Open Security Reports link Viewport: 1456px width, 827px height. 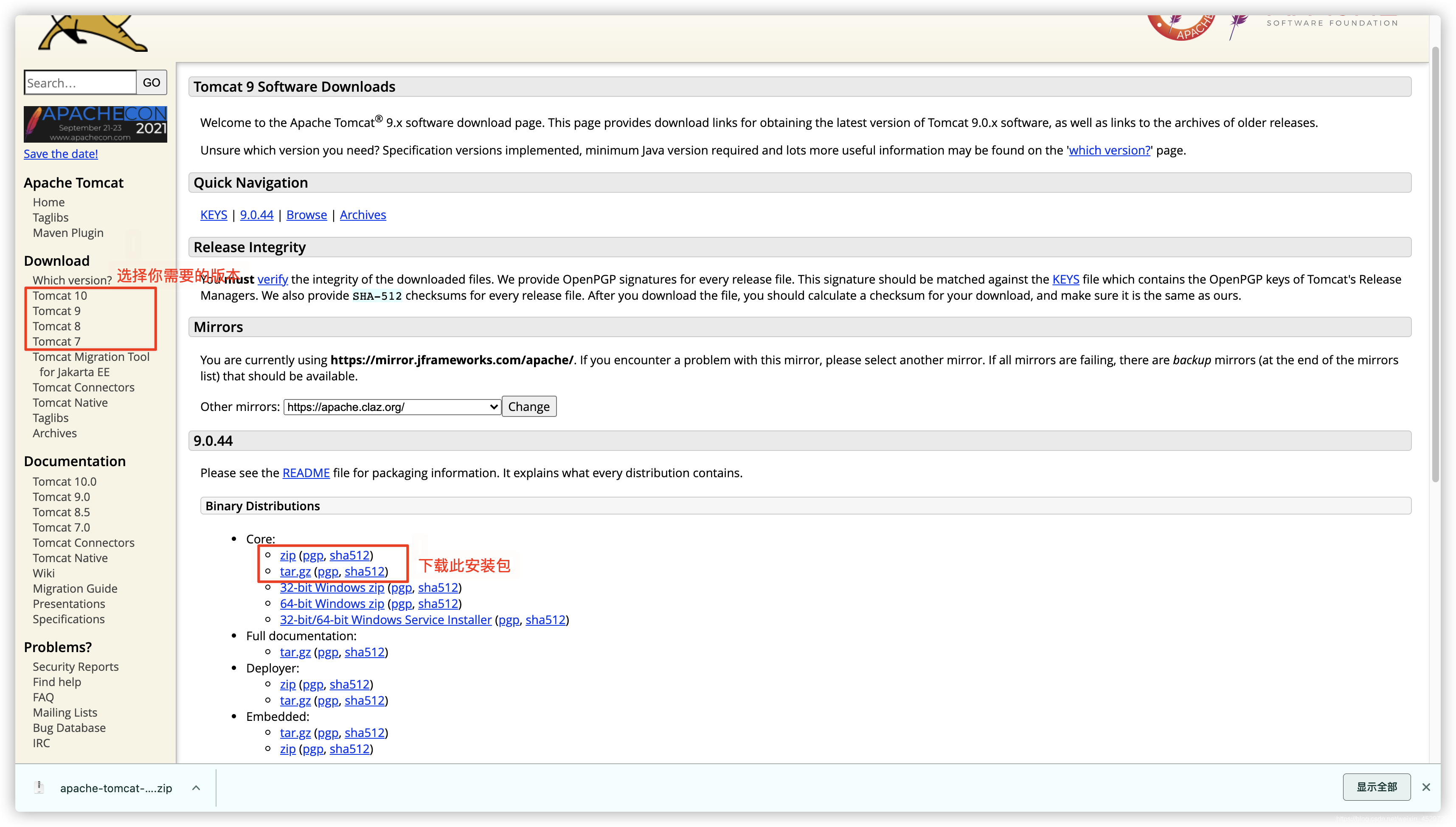pos(76,667)
